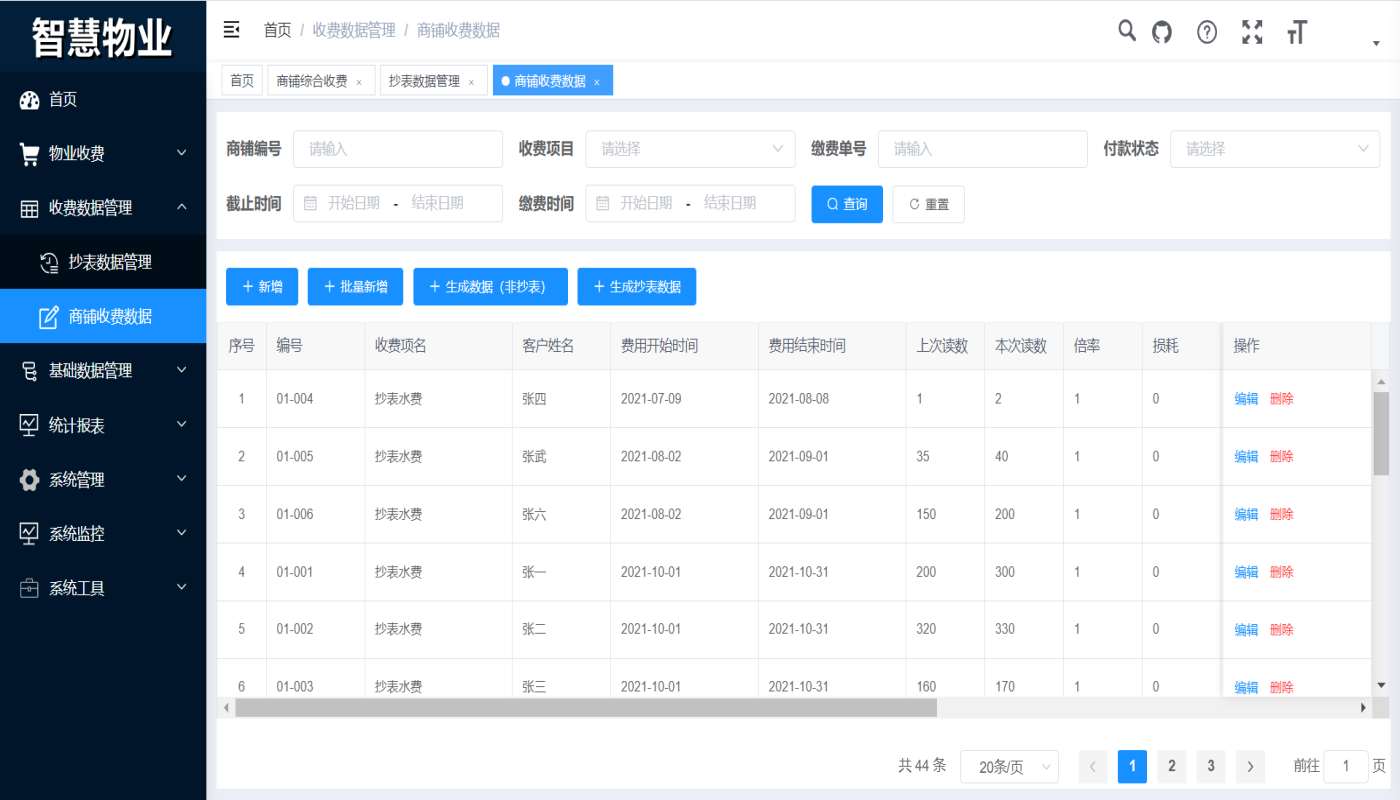Open the help question-mark icon
Image resolution: width=1400 pixels, height=800 pixels.
[x=1207, y=32]
